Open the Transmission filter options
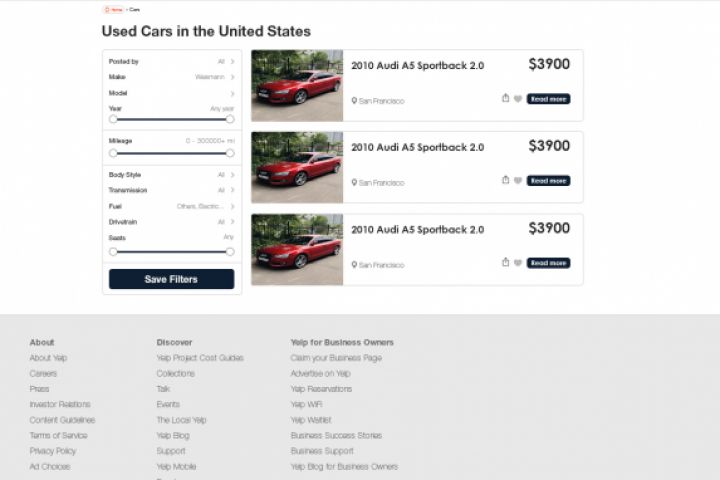This screenshot has width=720, height=480. point(232,190)
